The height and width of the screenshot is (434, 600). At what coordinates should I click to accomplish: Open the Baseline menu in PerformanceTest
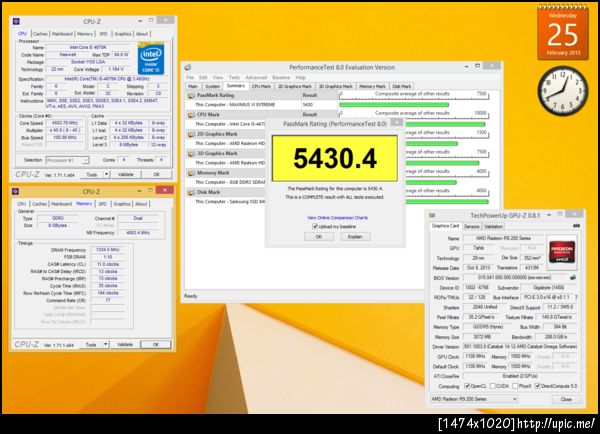point(281,77)
